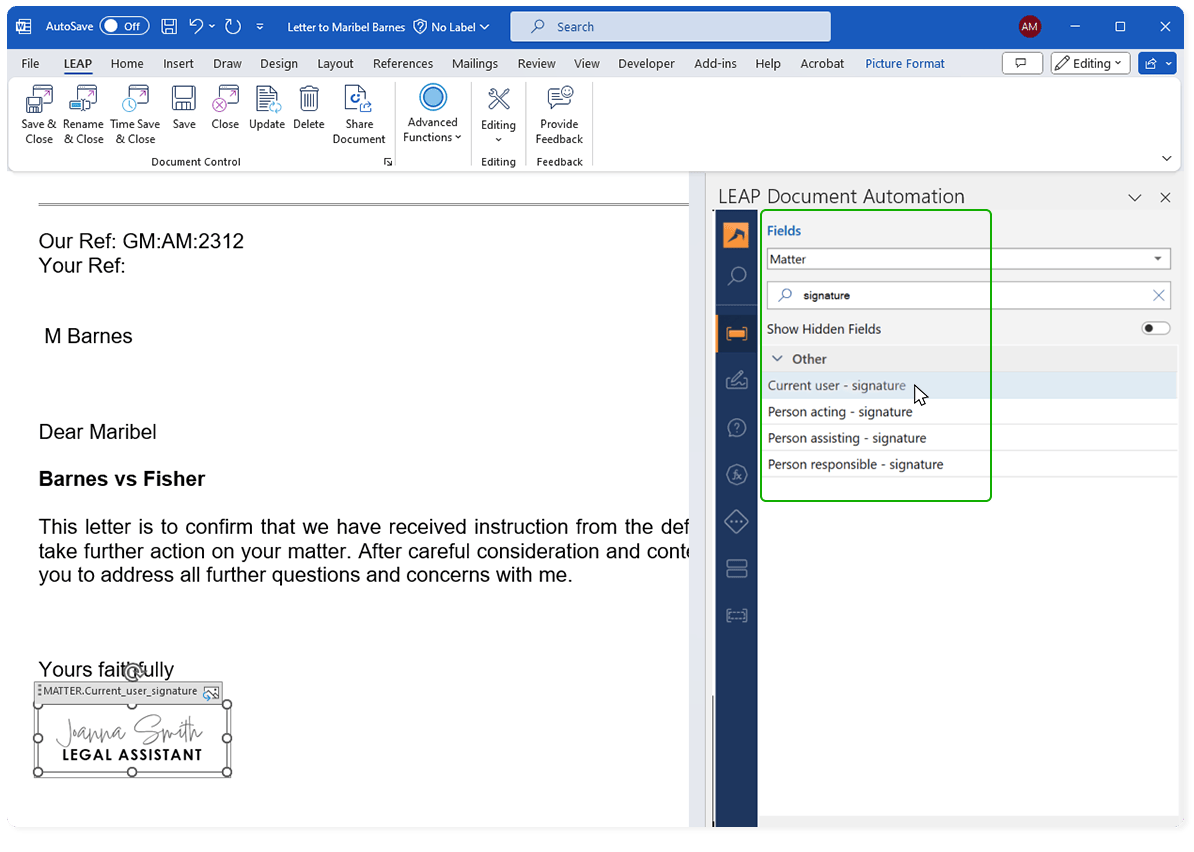
Task: Click Share Document icon
Action: (x=359, y=115)
